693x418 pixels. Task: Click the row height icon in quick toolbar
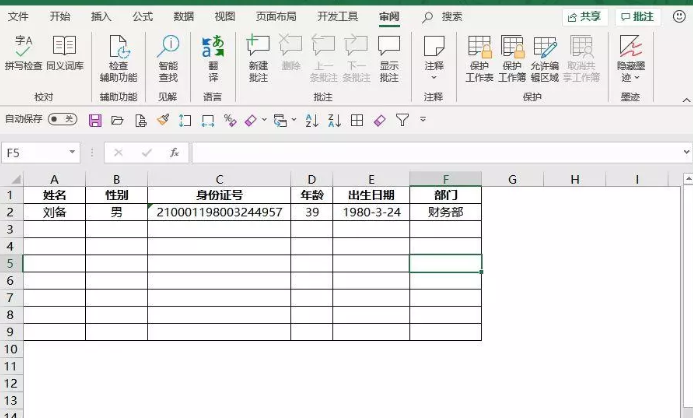[x=185, y=120]
